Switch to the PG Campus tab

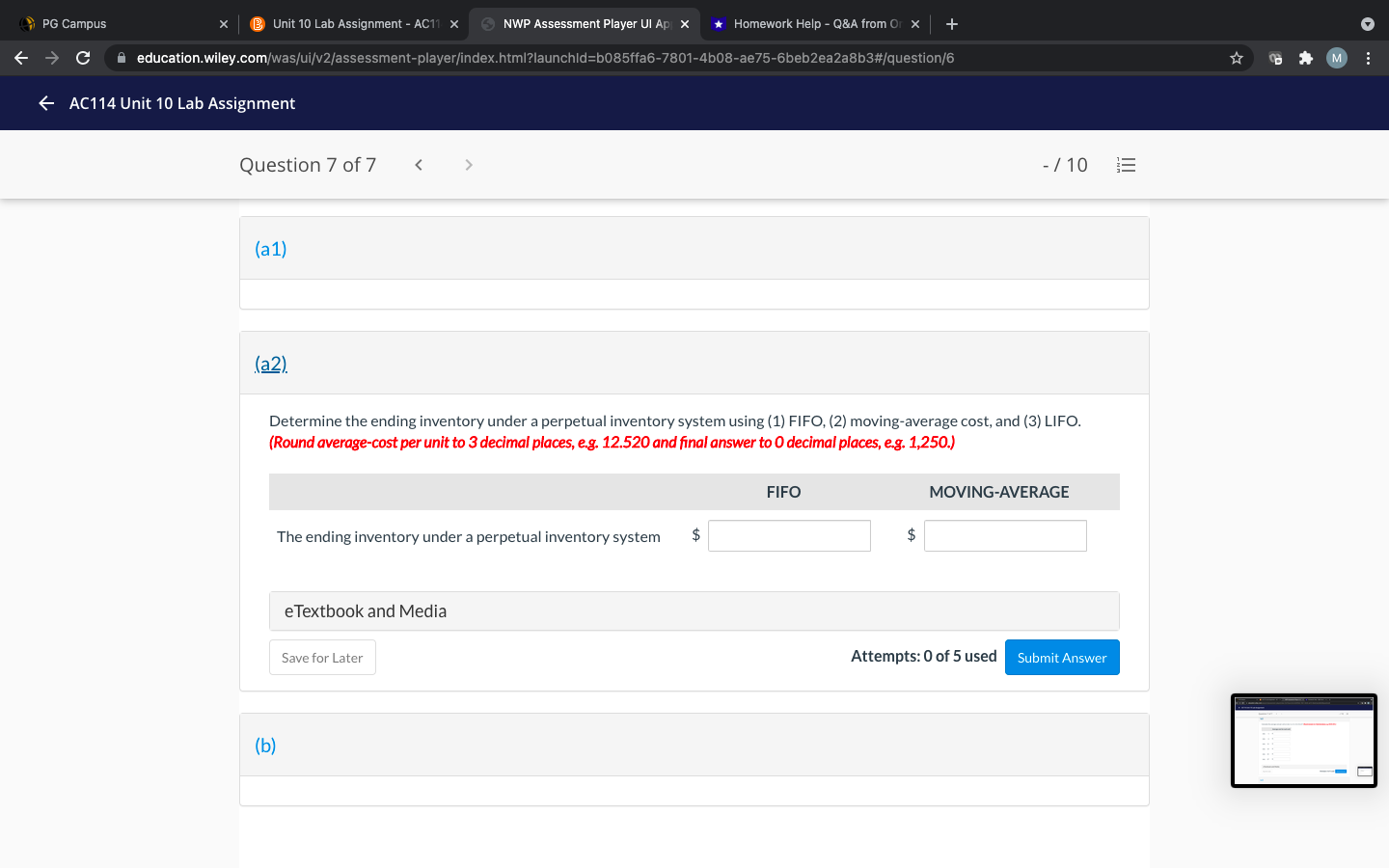(x=123, y=24)
